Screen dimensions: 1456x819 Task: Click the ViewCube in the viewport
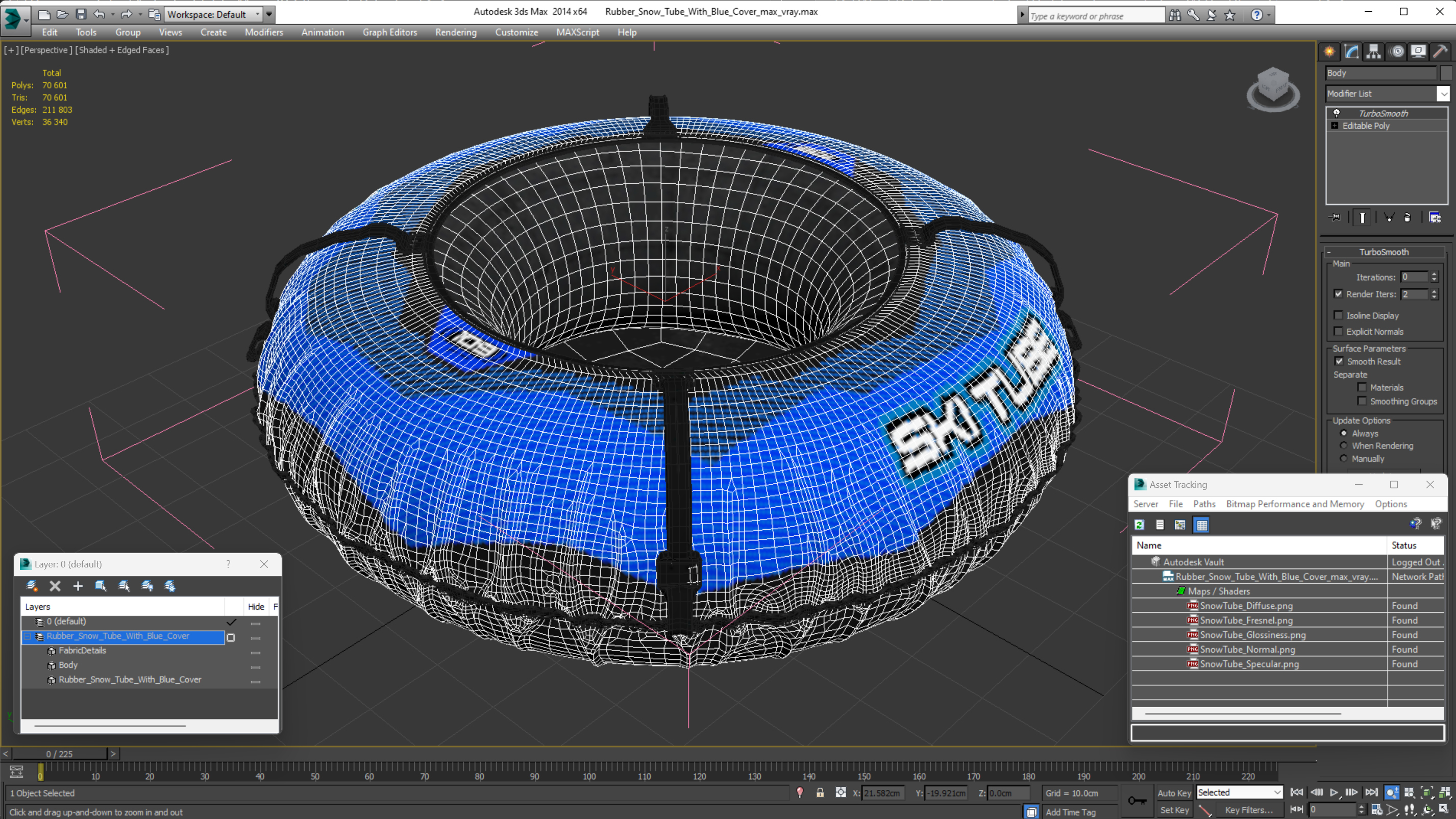click(1273, 89)
